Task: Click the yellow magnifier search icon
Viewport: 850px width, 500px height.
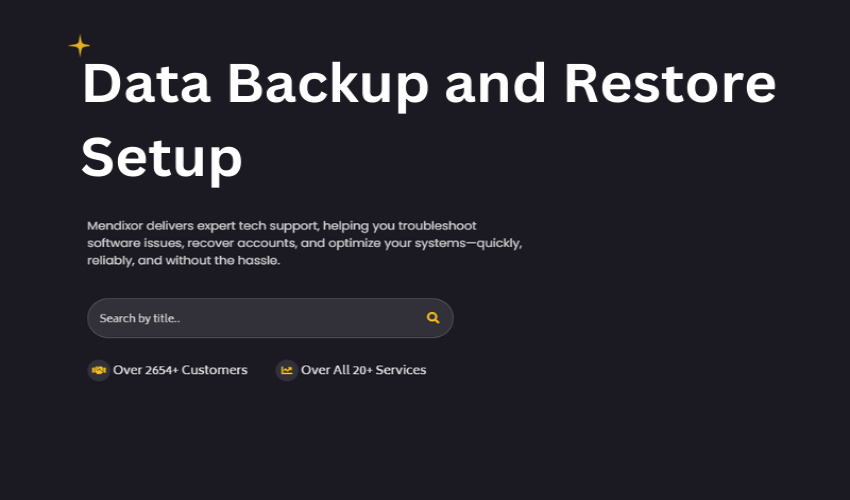Action: point(433,318)
